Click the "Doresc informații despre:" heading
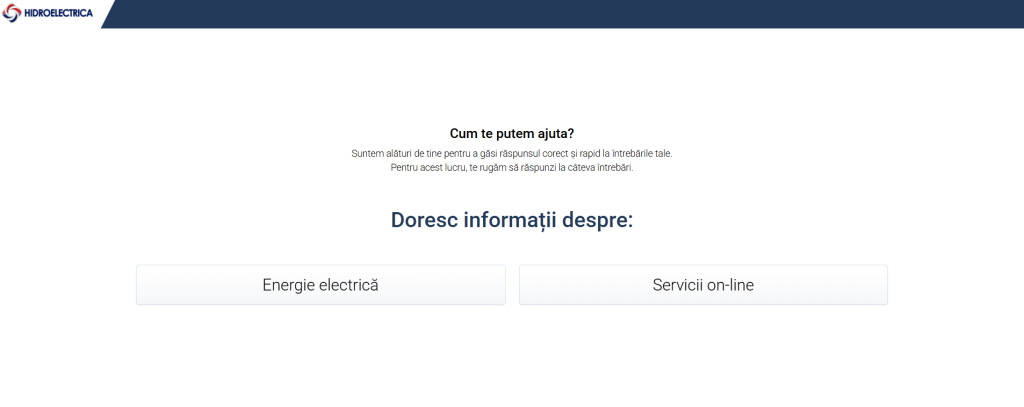The height and width of the screenshot is (407, 1024). click(512, 220)
